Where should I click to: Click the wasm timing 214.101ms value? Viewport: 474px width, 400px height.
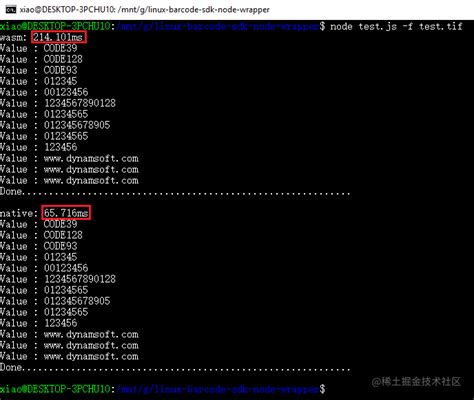[x=59, y=37]
